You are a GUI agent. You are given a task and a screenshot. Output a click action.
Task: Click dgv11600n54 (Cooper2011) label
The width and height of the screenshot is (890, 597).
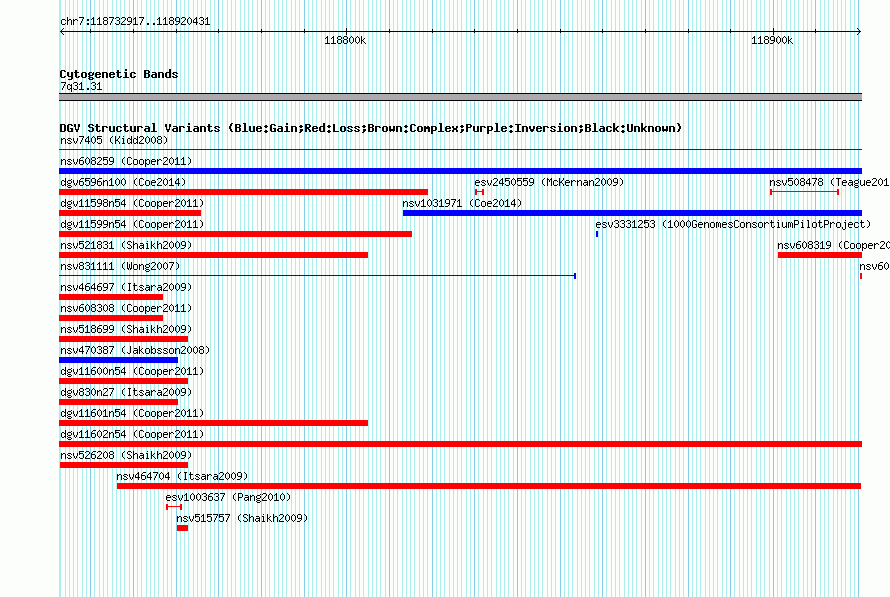click(132, 371)
